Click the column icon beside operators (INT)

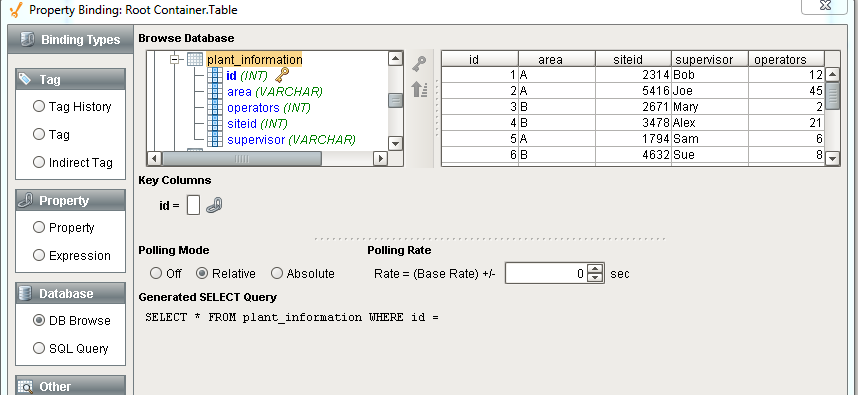point(215,108)
